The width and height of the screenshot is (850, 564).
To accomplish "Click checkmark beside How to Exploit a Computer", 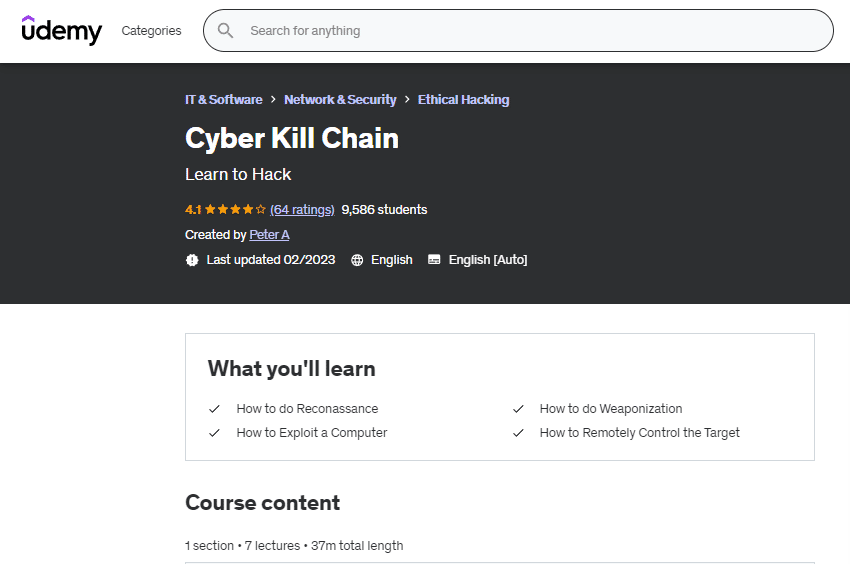I will point(214,433).
